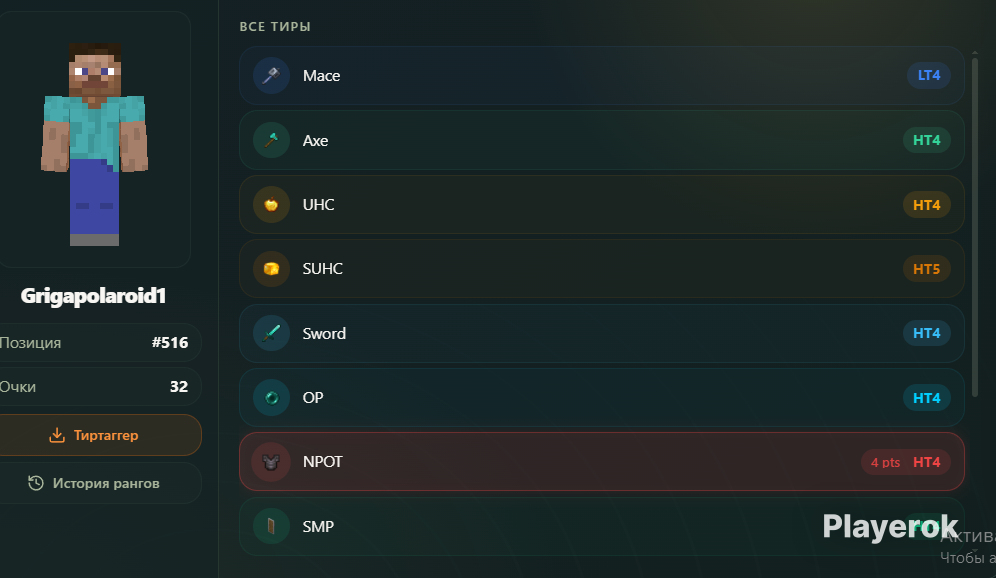Click the SUHC gold block icon
This screenshot has width=996, height=578.
271,269
